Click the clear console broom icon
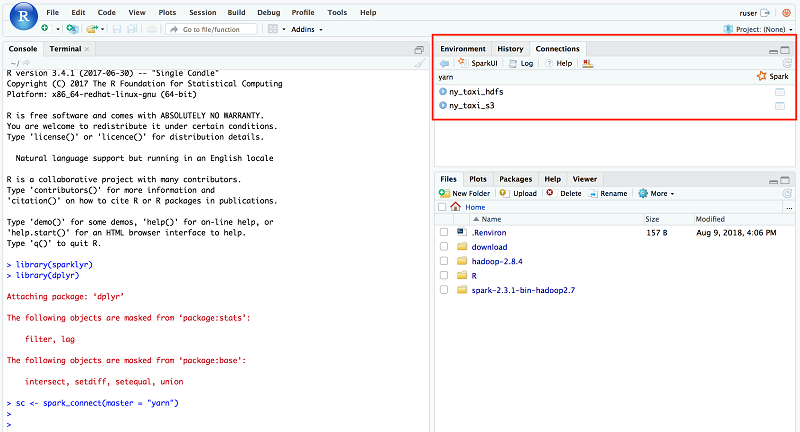The height and width of the screenshot is (432, 800). coord(419,63)
